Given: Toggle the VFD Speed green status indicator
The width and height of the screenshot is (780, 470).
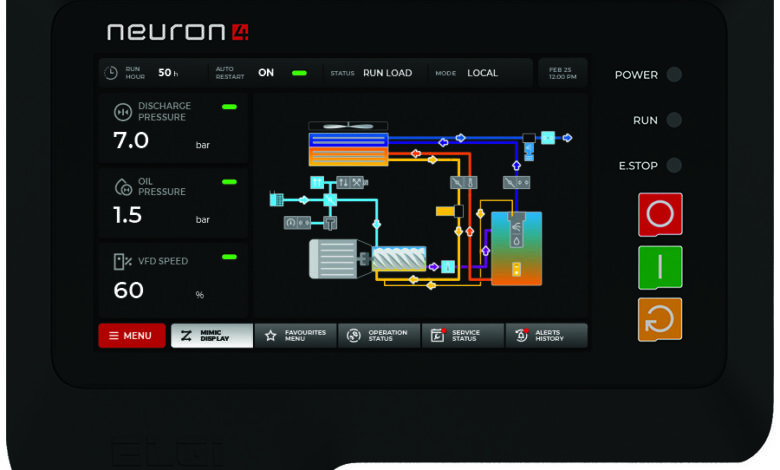Looking at the screenshot, I should (229, 257).
